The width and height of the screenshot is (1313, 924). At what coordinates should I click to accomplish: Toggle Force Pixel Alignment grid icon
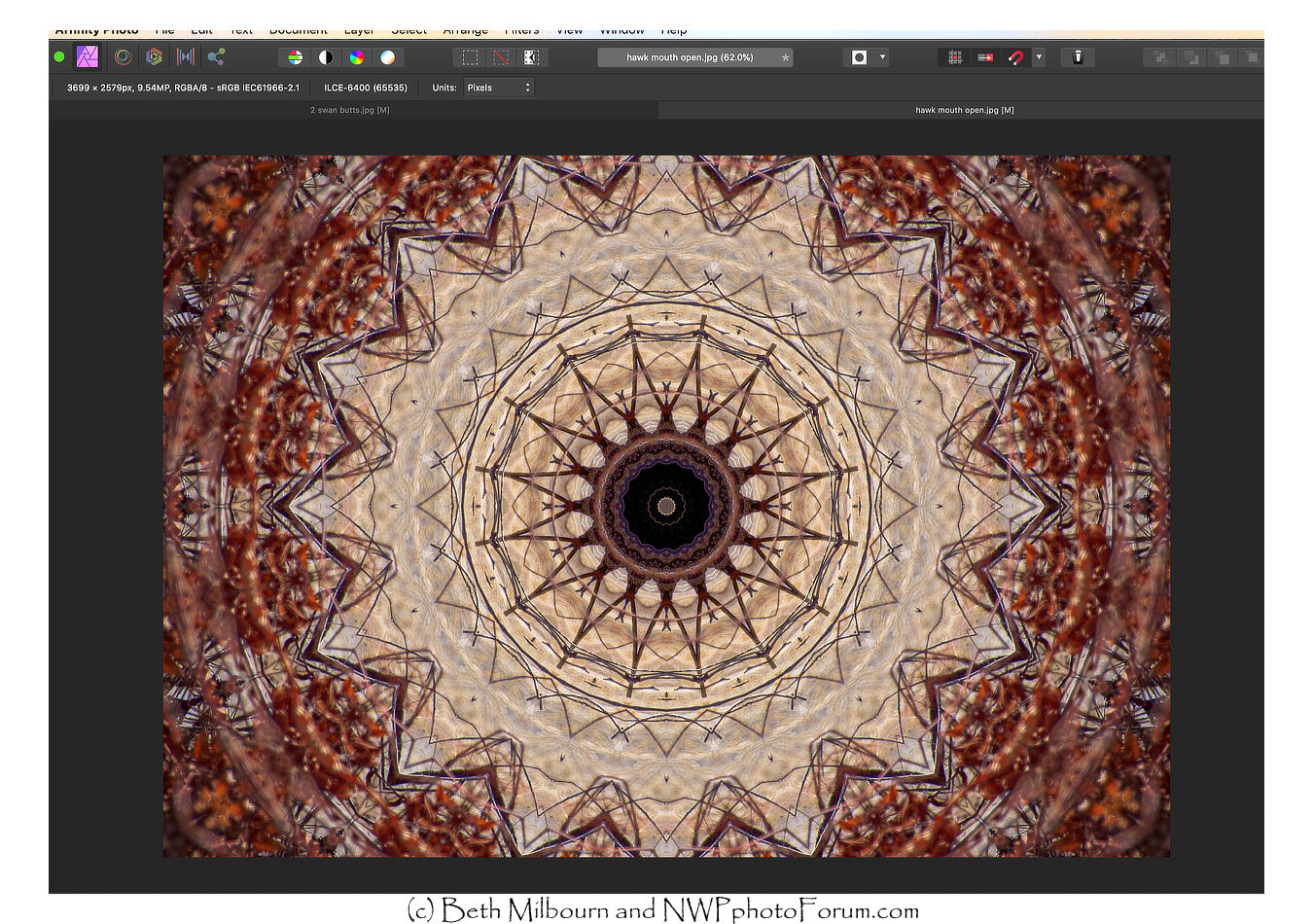[x=955, y=57]
